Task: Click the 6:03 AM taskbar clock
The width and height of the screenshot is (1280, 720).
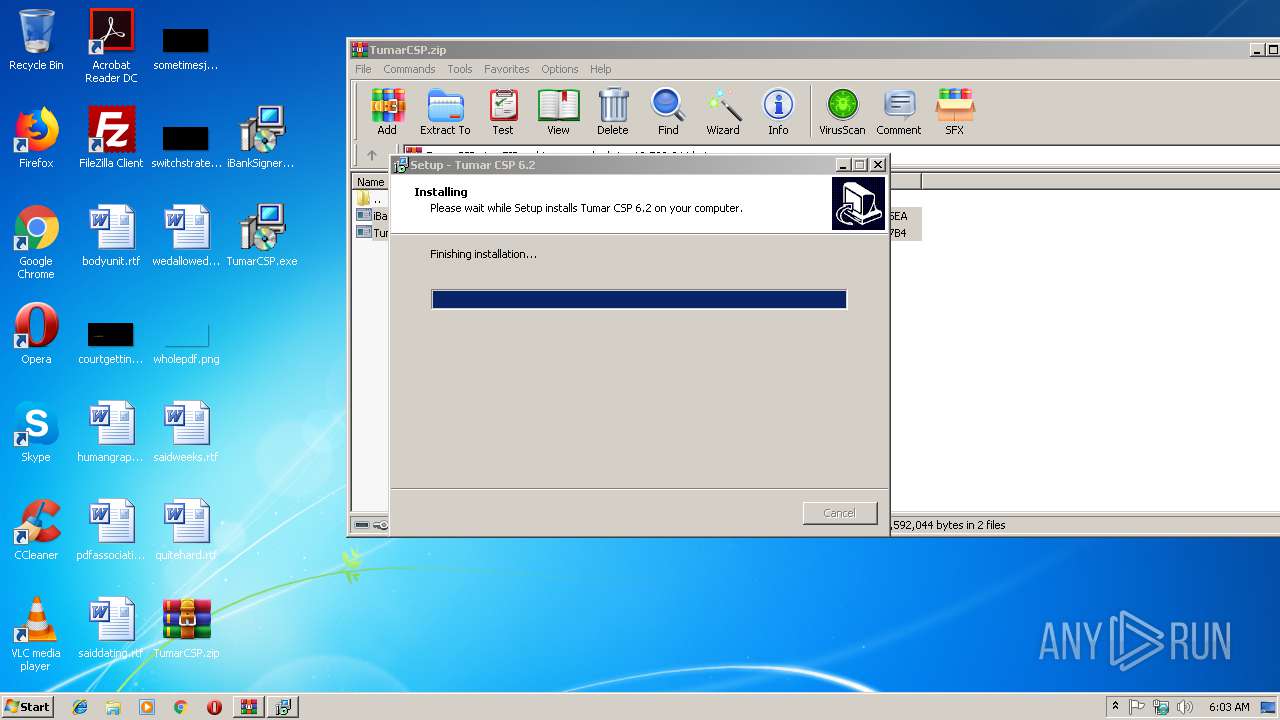Action: (1229, 707)
